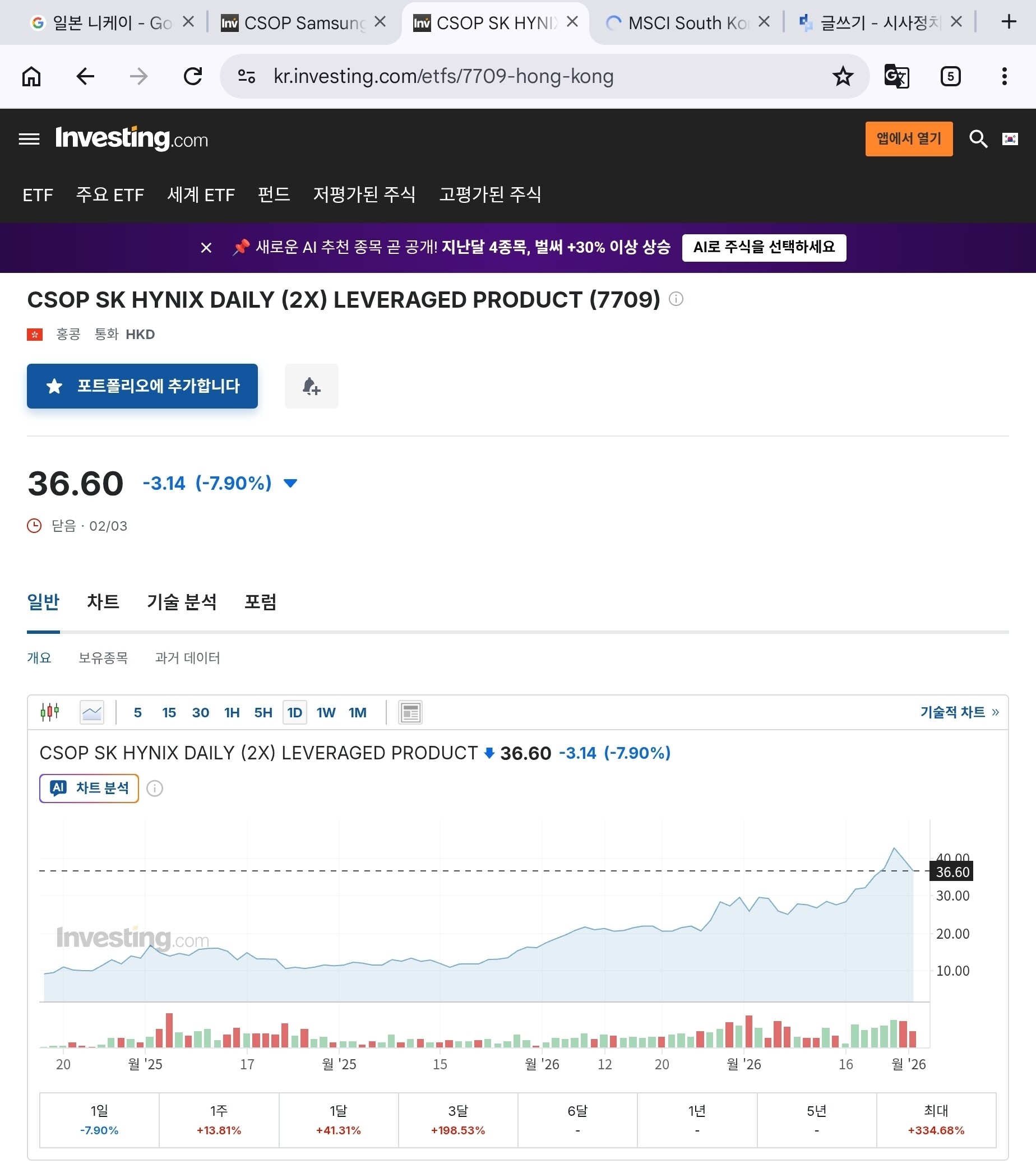
Task: Open the tab switcher showing 5 tabs
Action: [x=951, y=76]
